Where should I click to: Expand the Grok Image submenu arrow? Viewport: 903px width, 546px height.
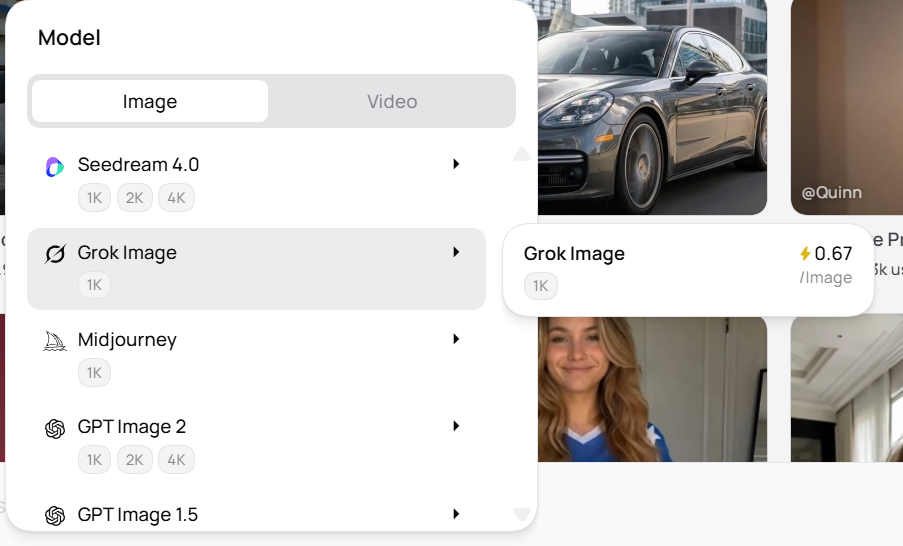(456, 252)
